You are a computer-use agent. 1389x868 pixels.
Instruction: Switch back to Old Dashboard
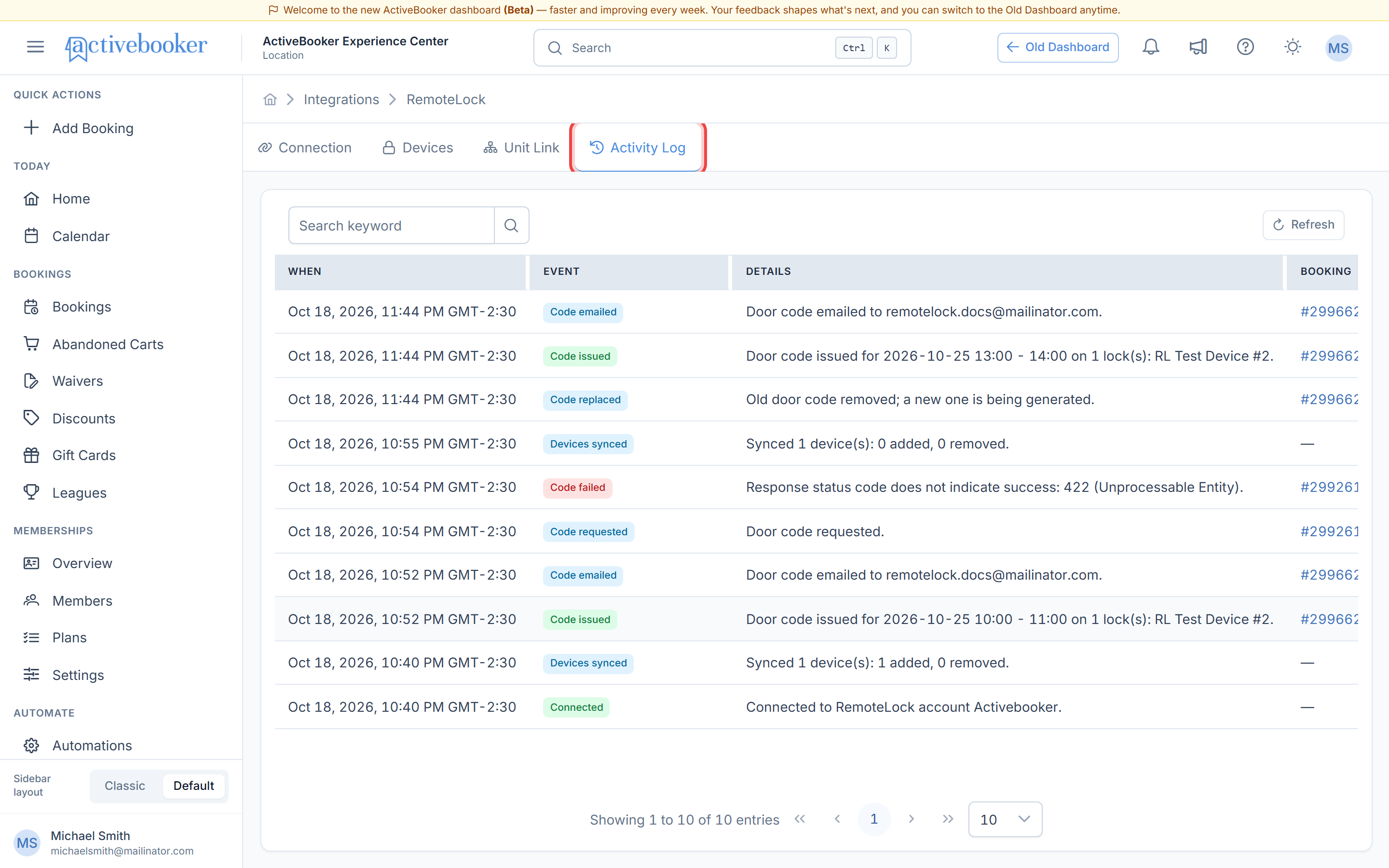pos(1057,47)
